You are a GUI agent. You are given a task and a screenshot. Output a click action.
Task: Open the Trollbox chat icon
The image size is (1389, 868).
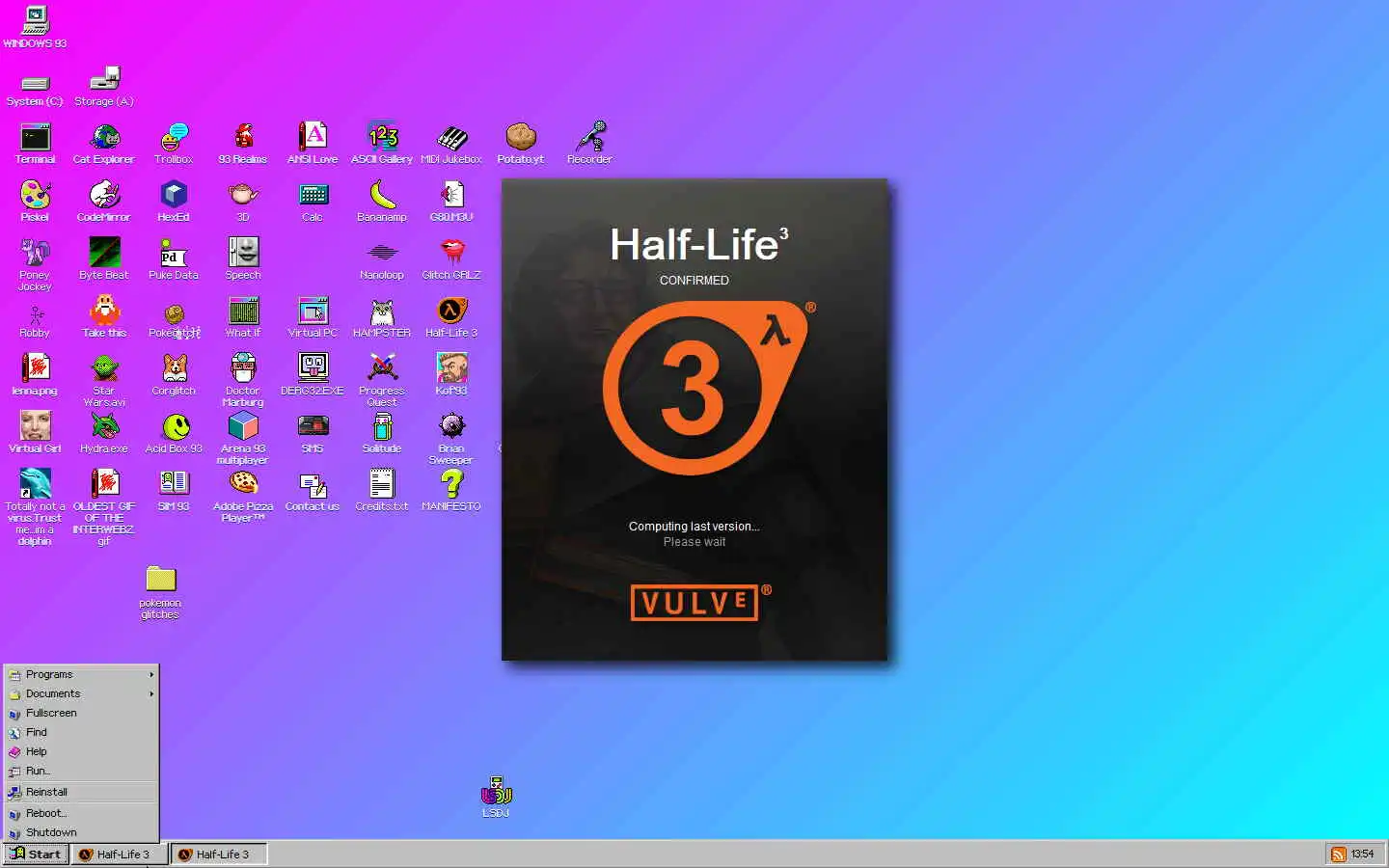(x=174, y=144)
